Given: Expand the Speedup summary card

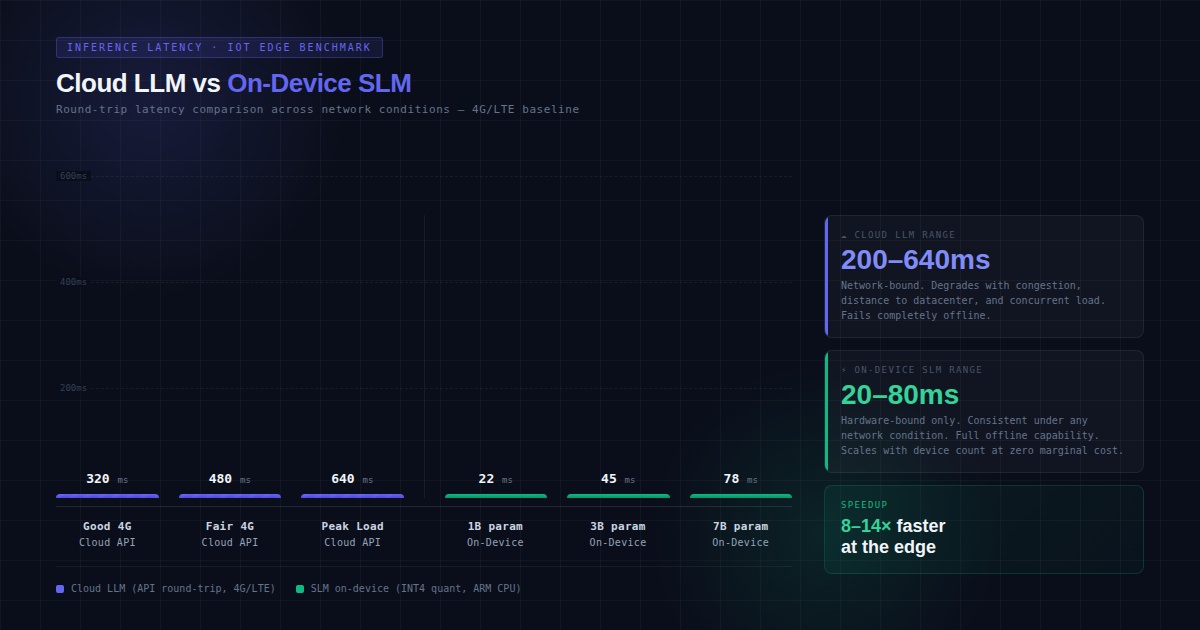Looking at the screenshot, I should coord(984,531).
